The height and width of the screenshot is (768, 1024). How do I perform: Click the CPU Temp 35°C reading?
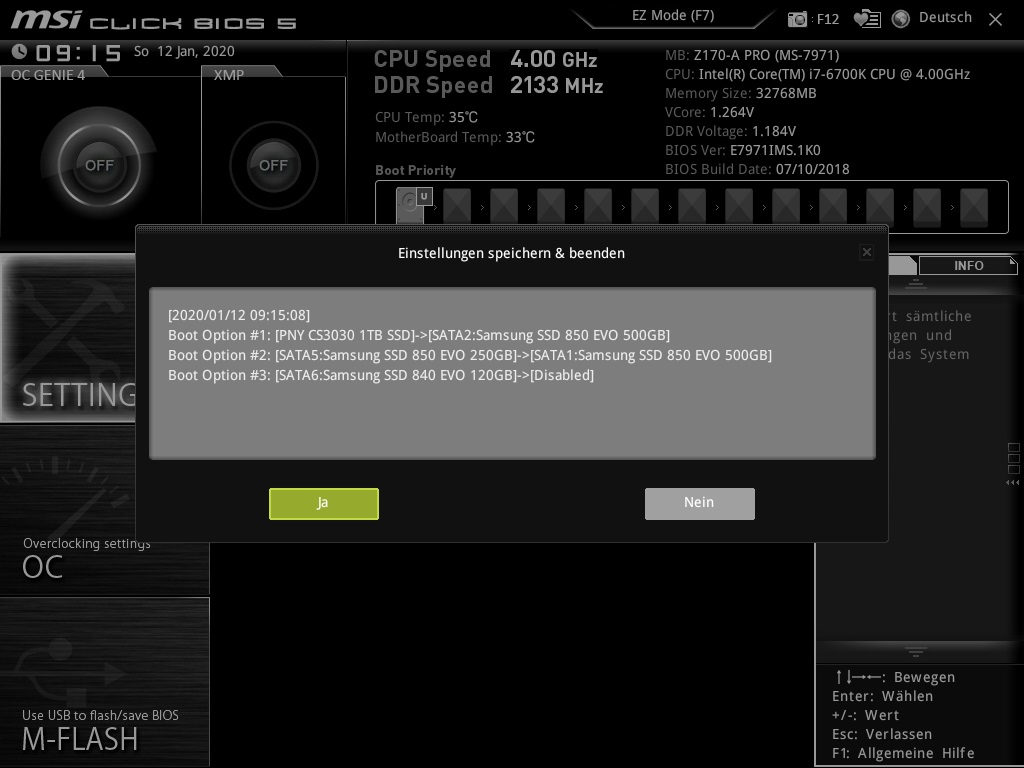pyautogui.click(x=426, y=118)
